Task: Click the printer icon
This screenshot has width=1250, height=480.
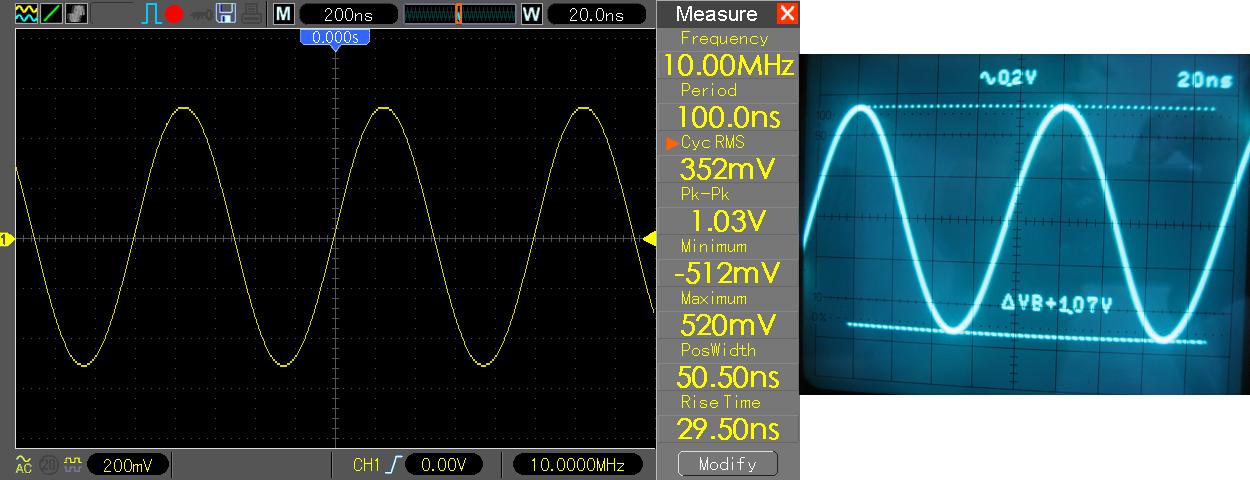Action: 252,14
